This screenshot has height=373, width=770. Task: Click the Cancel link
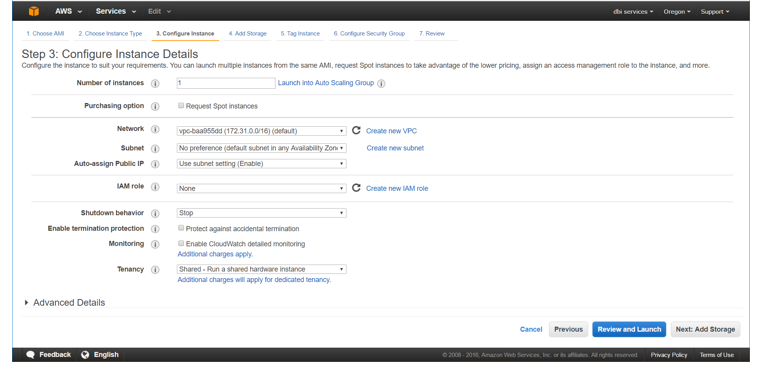[531, 329]
